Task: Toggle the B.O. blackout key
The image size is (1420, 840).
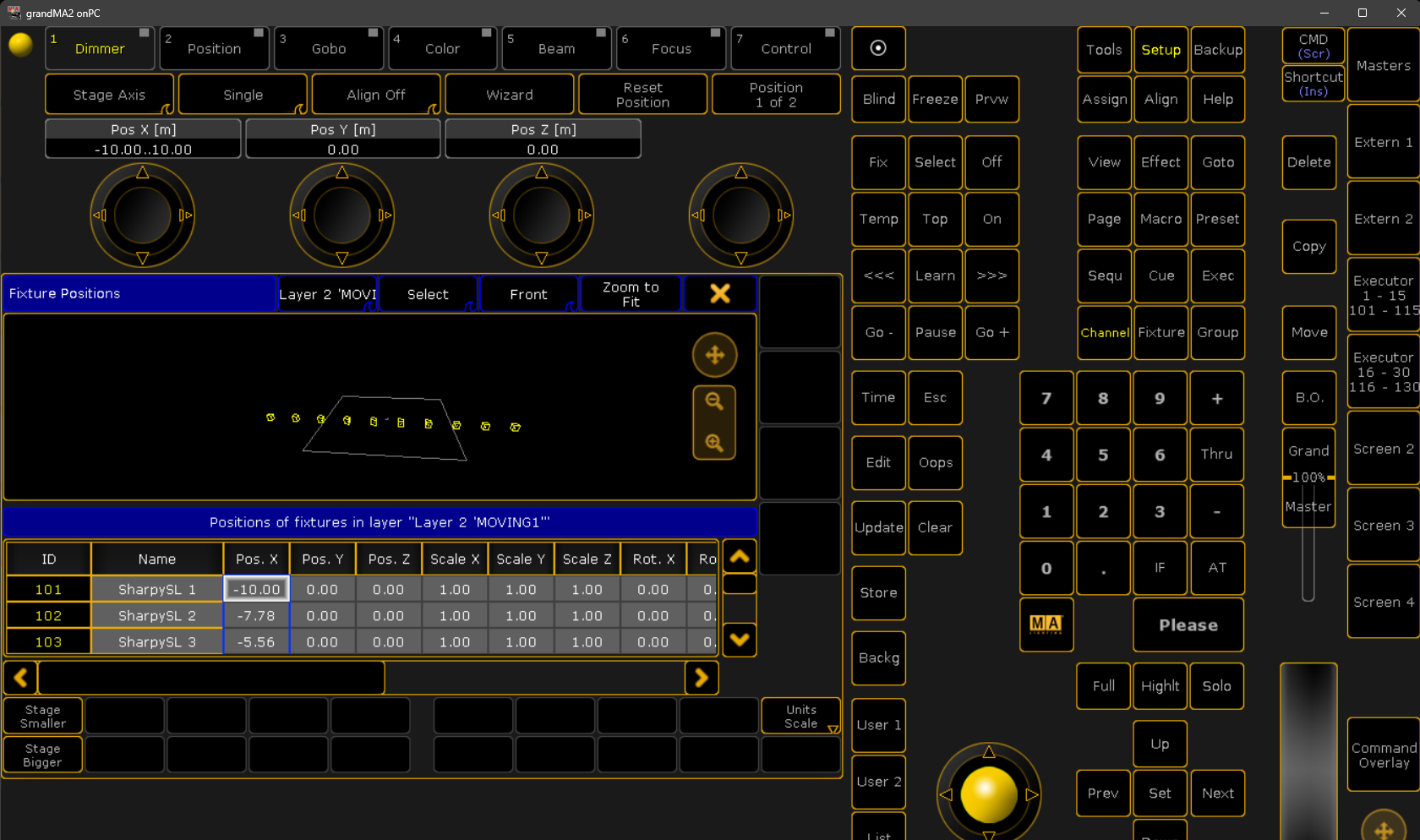Action: [x=1309, y=397]
